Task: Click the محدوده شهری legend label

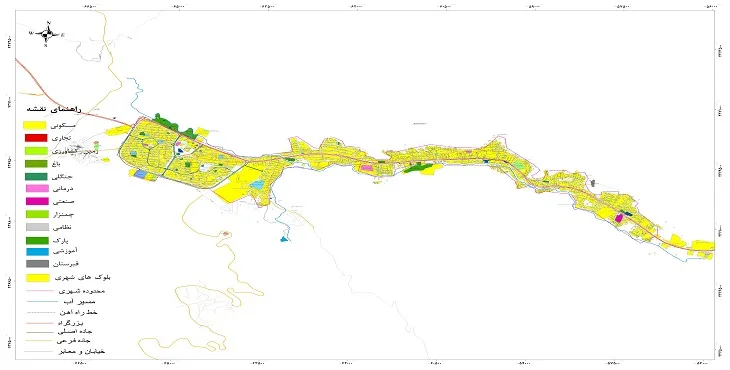Action: coord(82,291)
